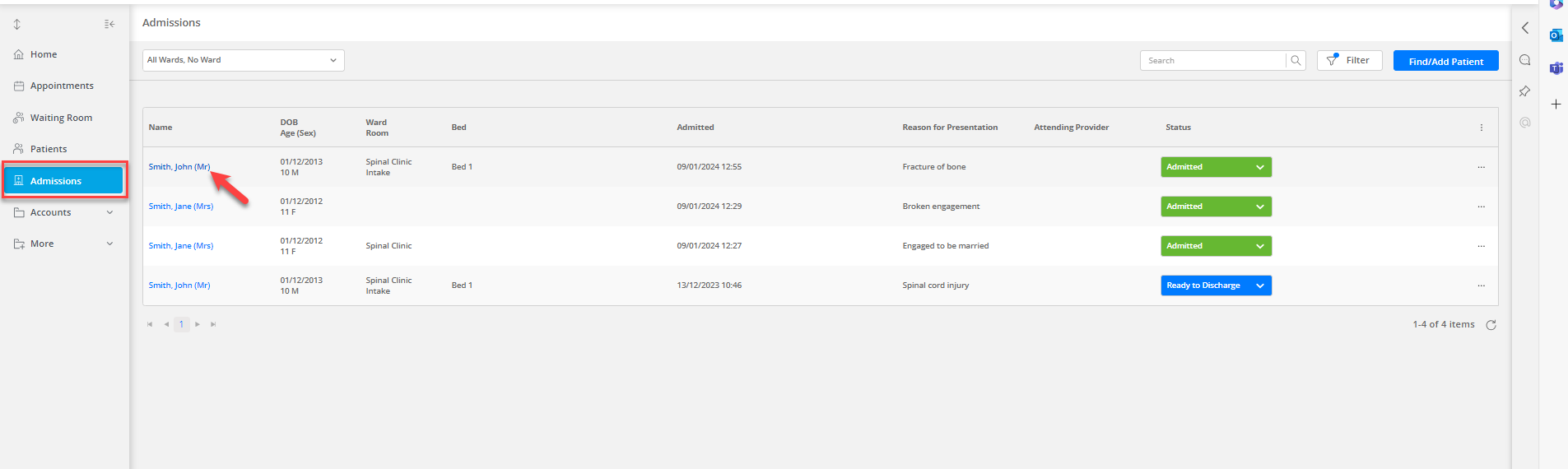Click the Attending Provider column header

coord(1072,128)
